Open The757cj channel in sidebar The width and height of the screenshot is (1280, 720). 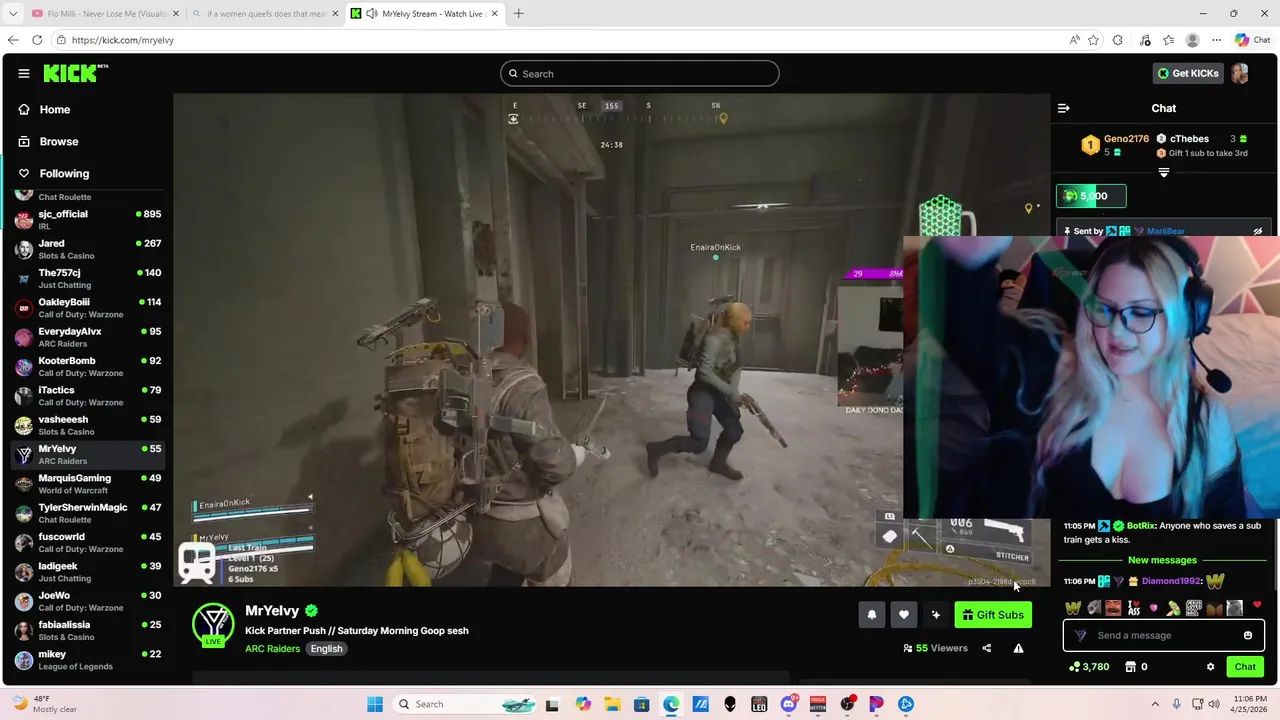point(87,279)
